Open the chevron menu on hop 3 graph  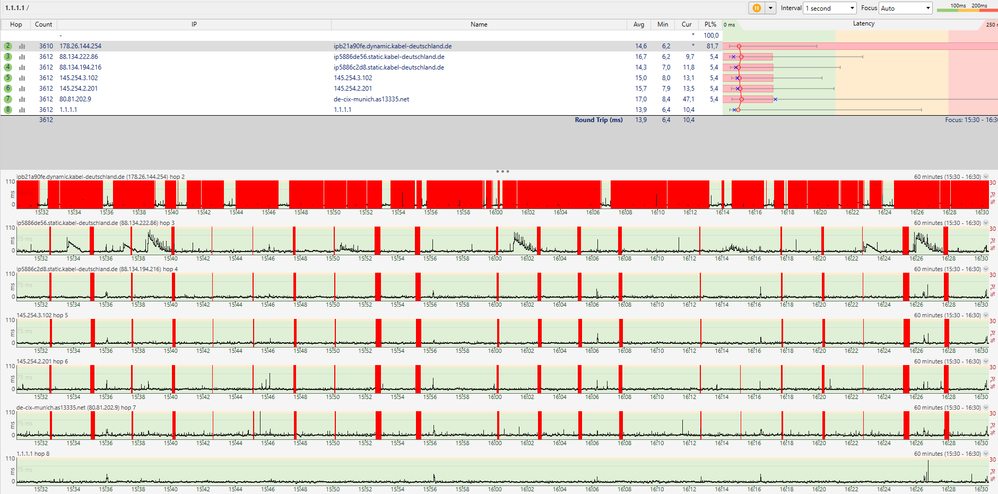click(x=986, y=223)
